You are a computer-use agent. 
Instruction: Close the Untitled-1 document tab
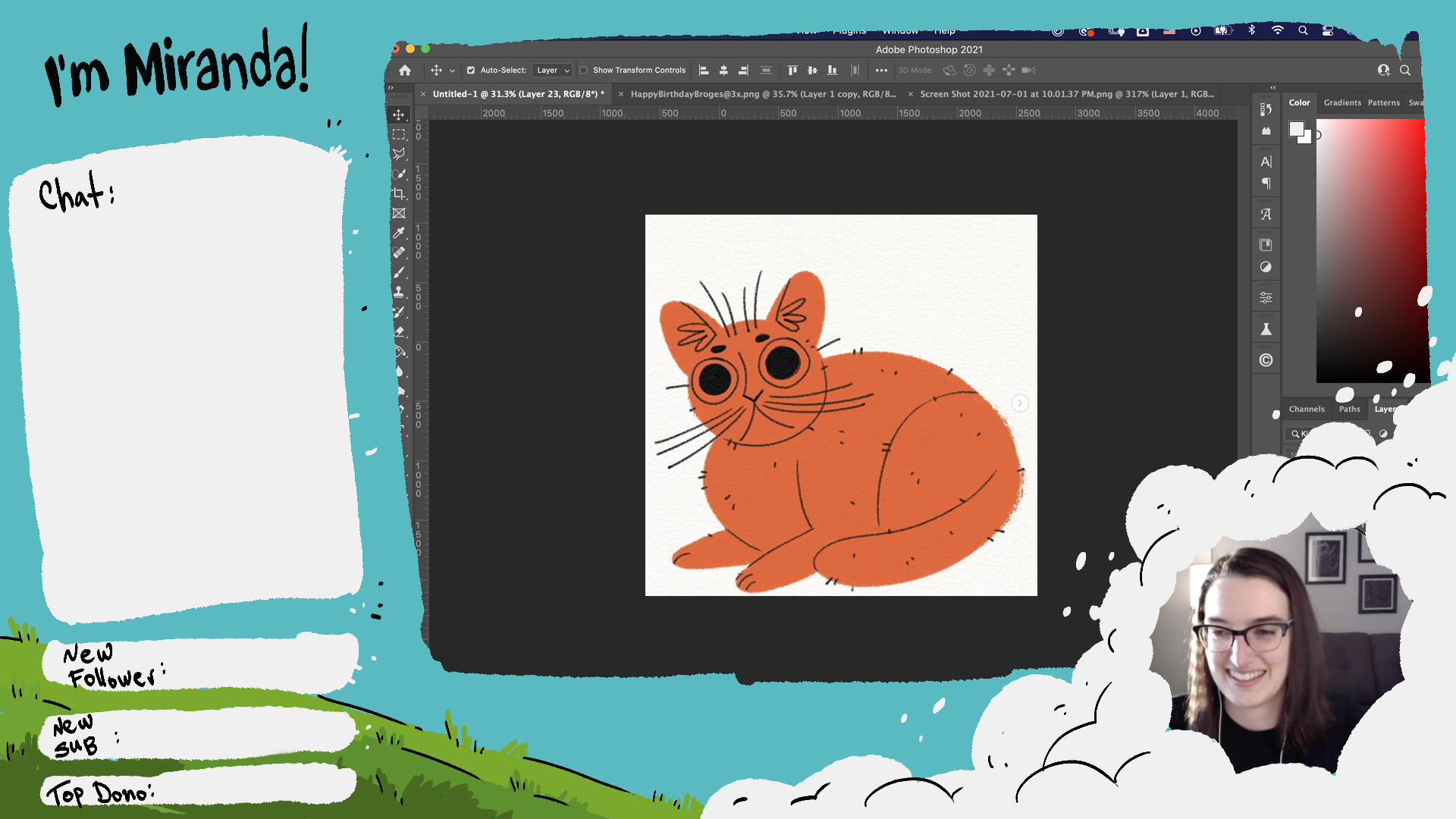(423, 94)
